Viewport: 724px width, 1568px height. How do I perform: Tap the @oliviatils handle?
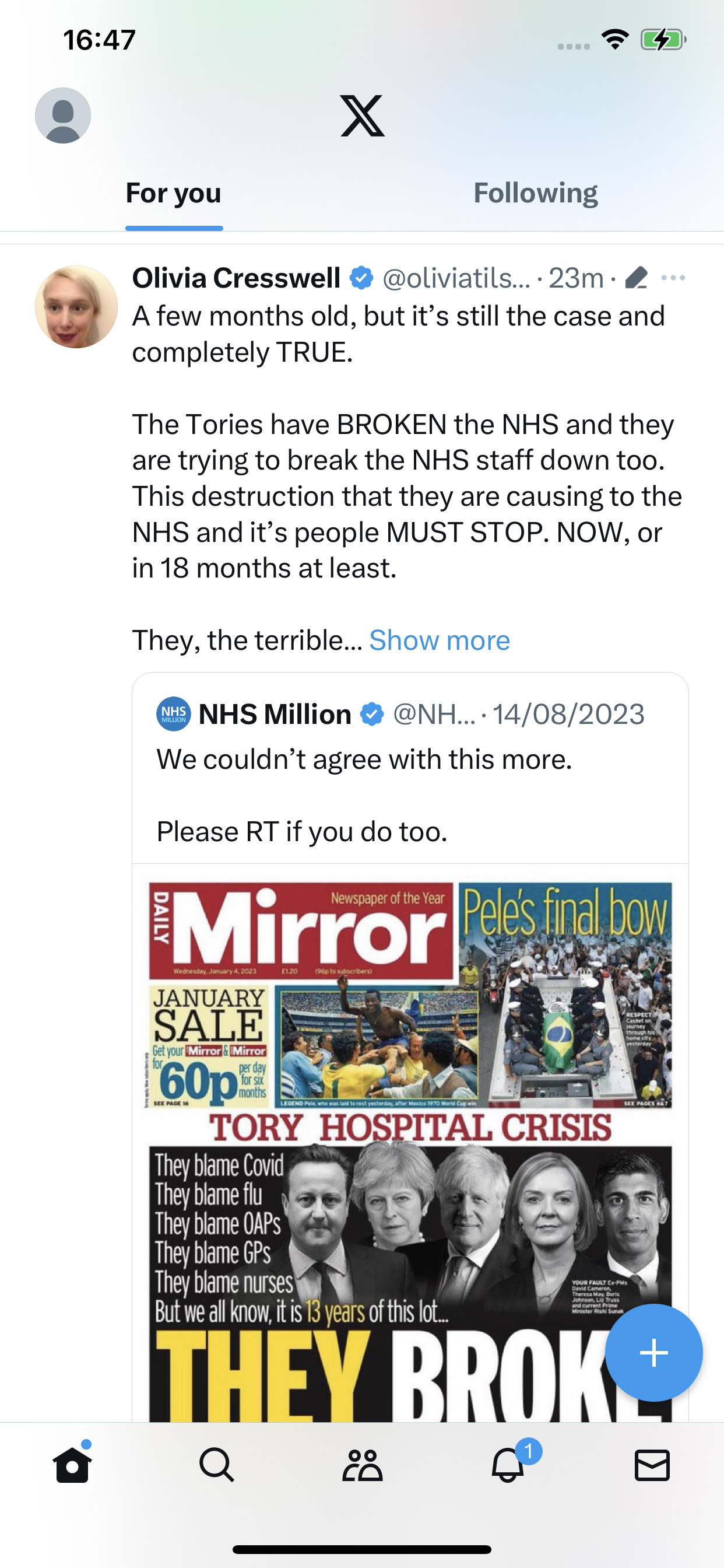456,278
